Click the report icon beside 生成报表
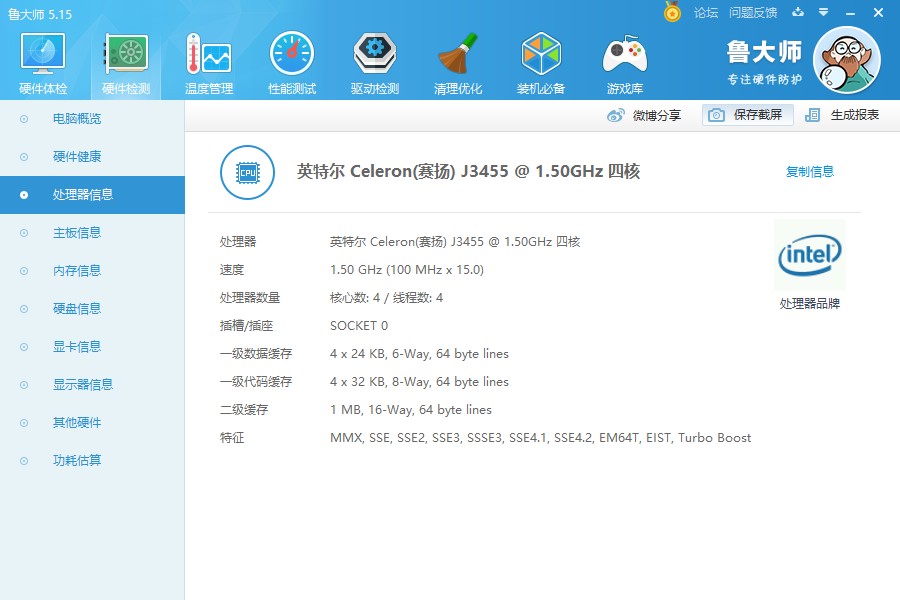Image resolution: width=900 pixels, height=600 pixels. coord(812,115)
